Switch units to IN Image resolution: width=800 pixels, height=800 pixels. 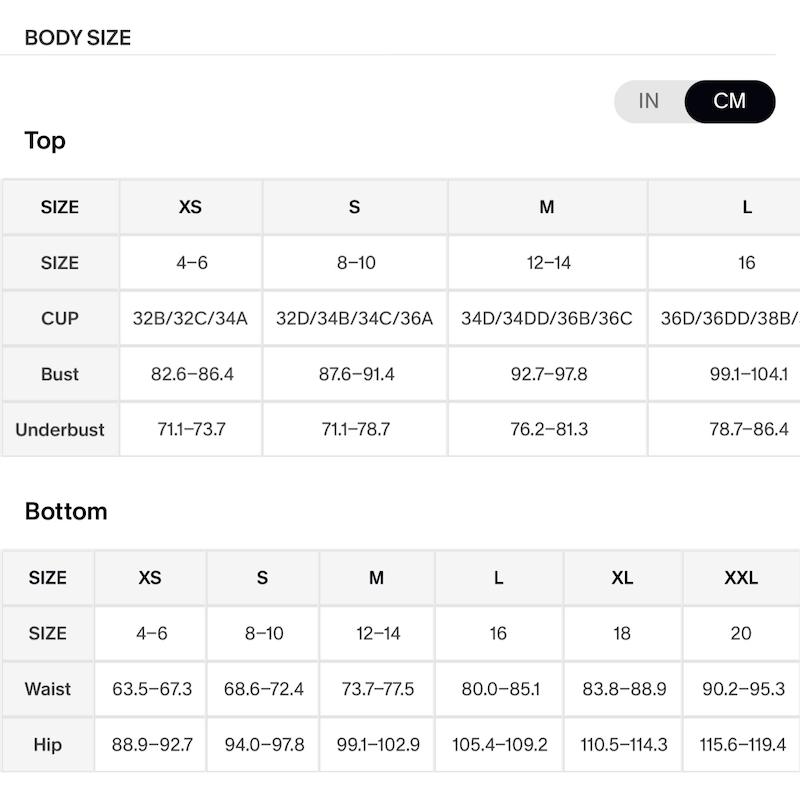point(648,101)
